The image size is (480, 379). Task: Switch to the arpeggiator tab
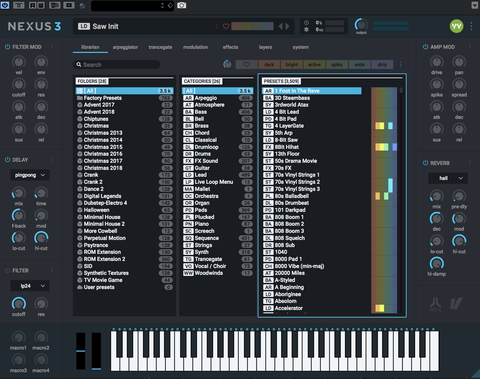[125, 47]
